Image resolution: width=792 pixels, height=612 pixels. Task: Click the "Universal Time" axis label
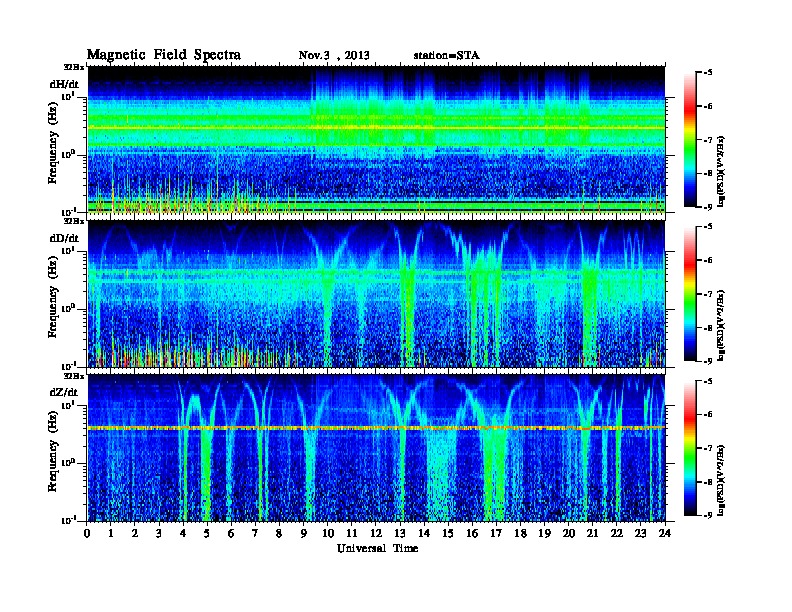pos(377,548)
